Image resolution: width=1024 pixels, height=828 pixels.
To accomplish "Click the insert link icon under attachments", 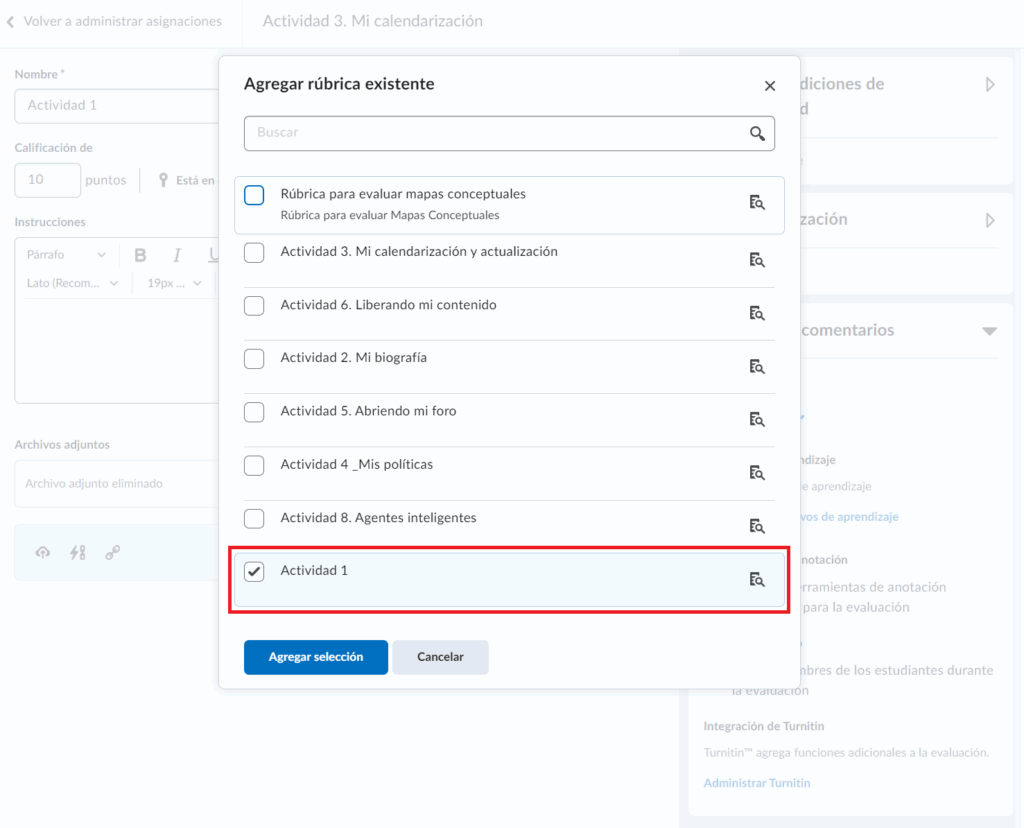I will click(x=113, y=552).
